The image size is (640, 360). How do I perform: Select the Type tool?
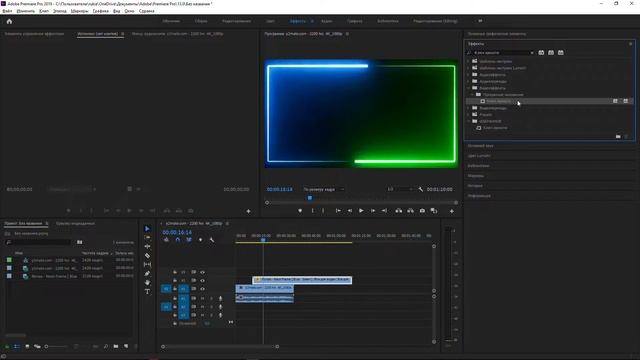pos(147,291)
